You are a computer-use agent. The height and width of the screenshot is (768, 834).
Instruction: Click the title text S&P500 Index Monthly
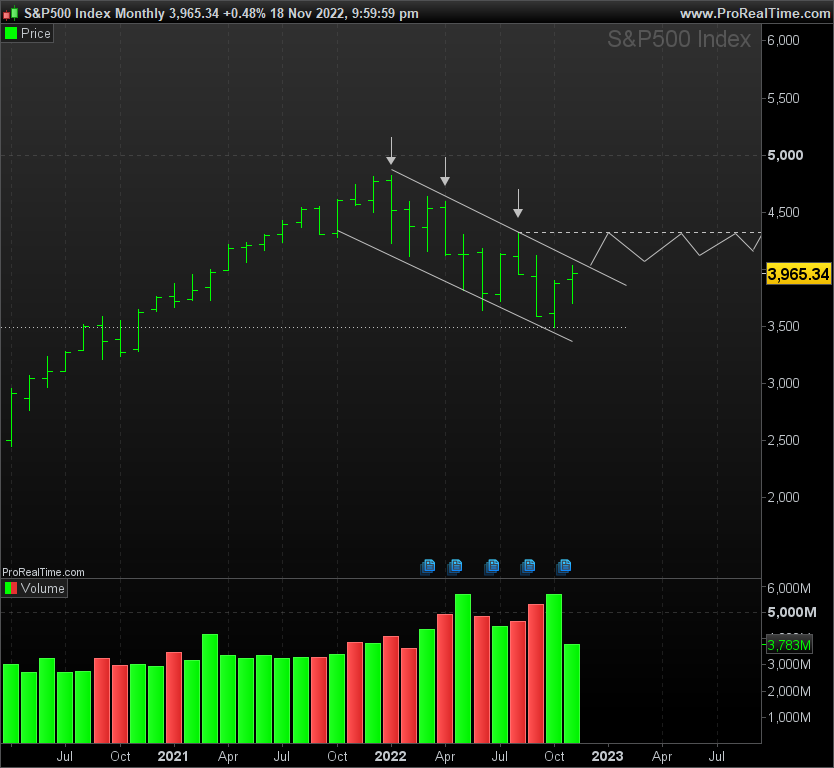click(x=94, y=13)
